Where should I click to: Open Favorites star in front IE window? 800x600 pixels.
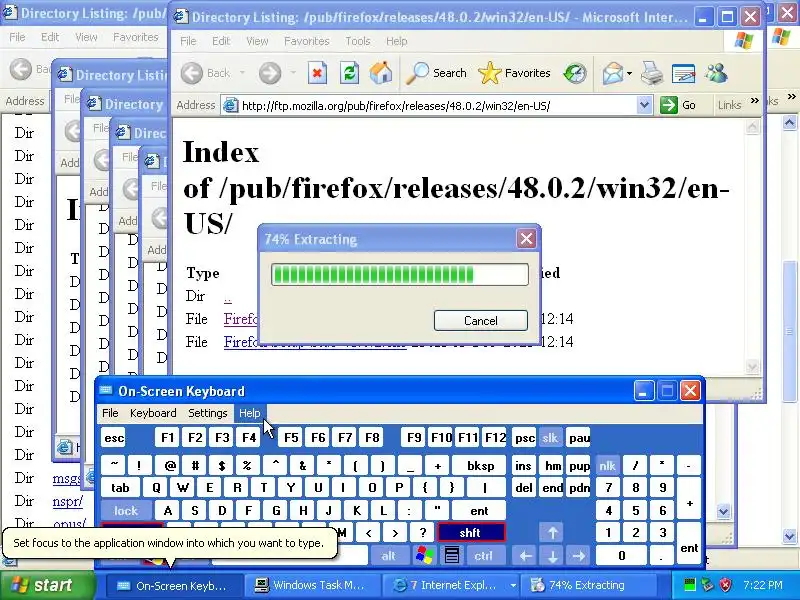point(514,73)
